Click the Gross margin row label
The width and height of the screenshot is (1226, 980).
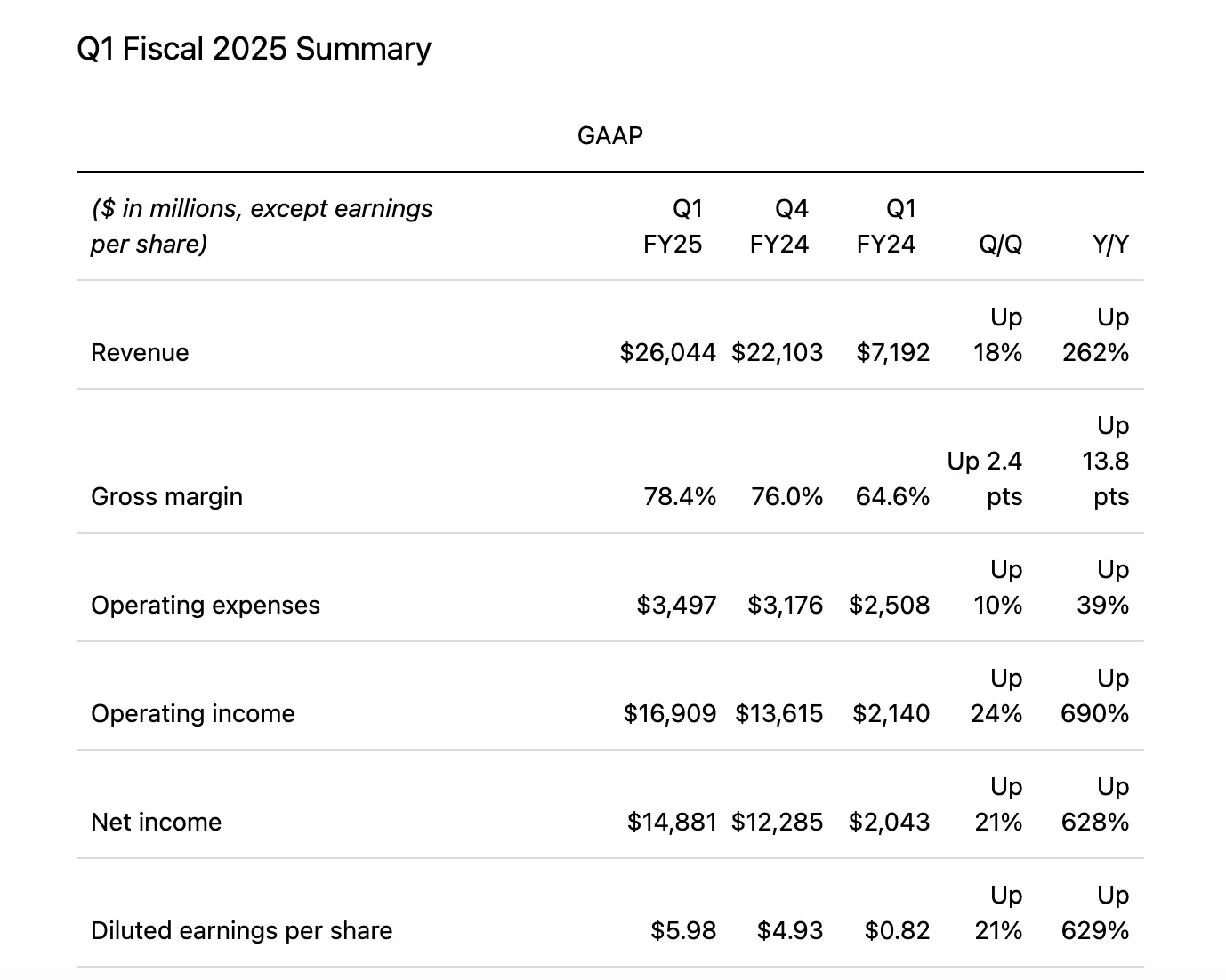pyautogui.click(x=166, y=496)
